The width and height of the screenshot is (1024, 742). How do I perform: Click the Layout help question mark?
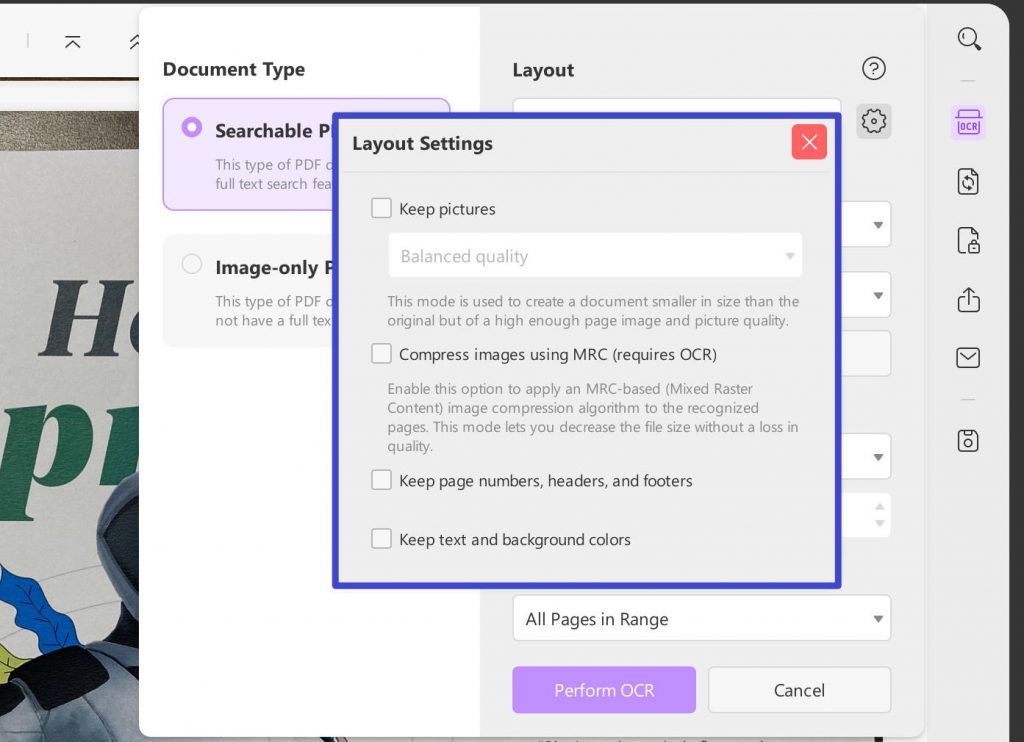[873, 68]
